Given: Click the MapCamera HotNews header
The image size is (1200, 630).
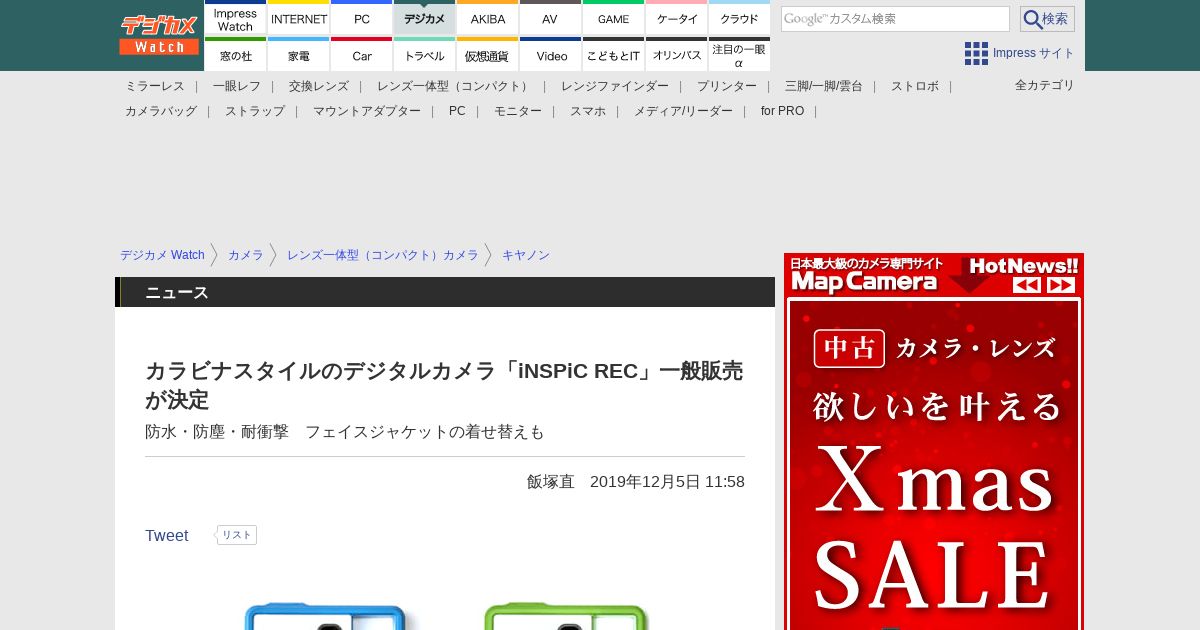Looking at the screenshot, I should [934, 275].
